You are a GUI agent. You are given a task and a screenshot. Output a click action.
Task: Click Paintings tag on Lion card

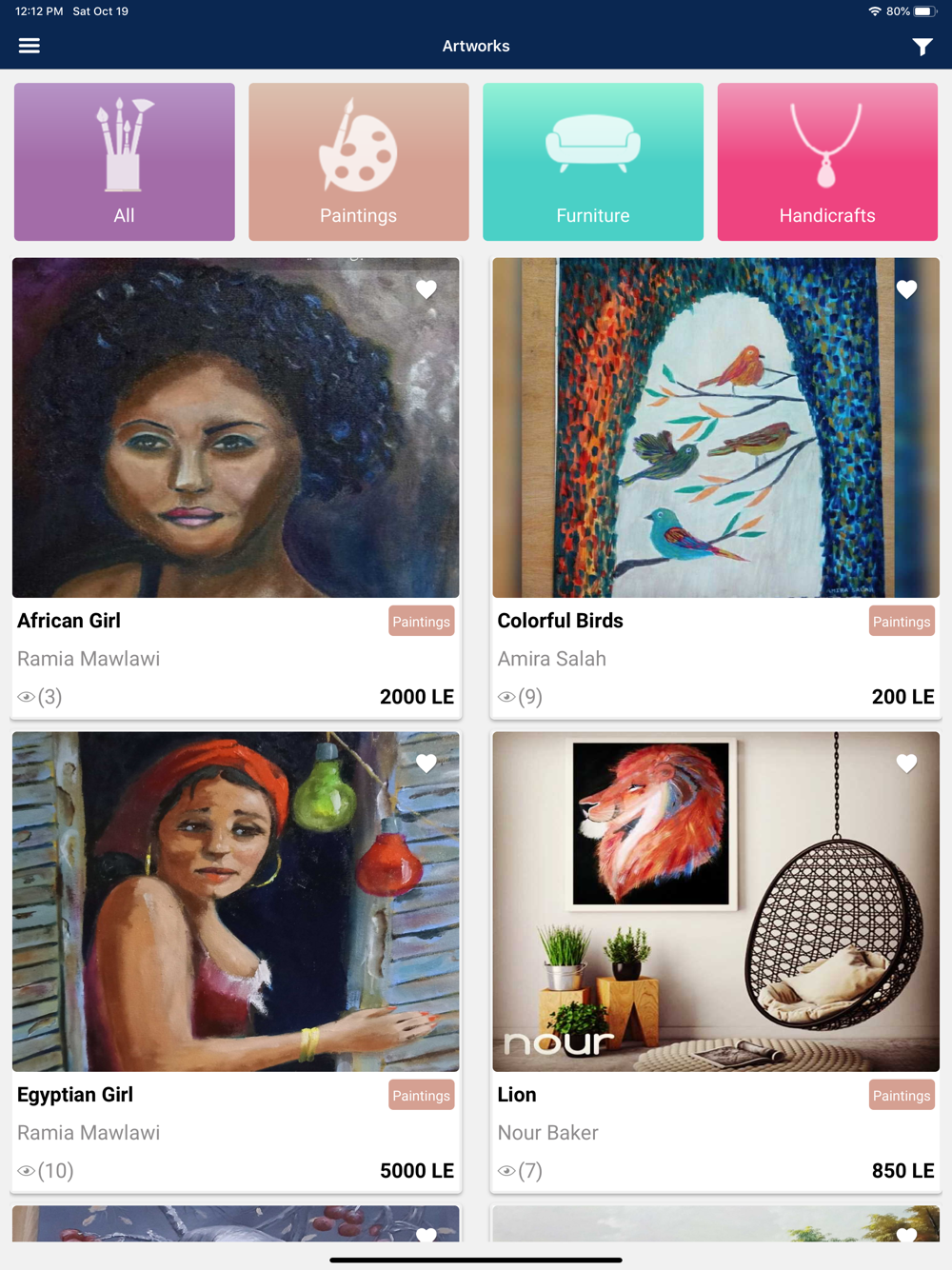(902, 1096)
